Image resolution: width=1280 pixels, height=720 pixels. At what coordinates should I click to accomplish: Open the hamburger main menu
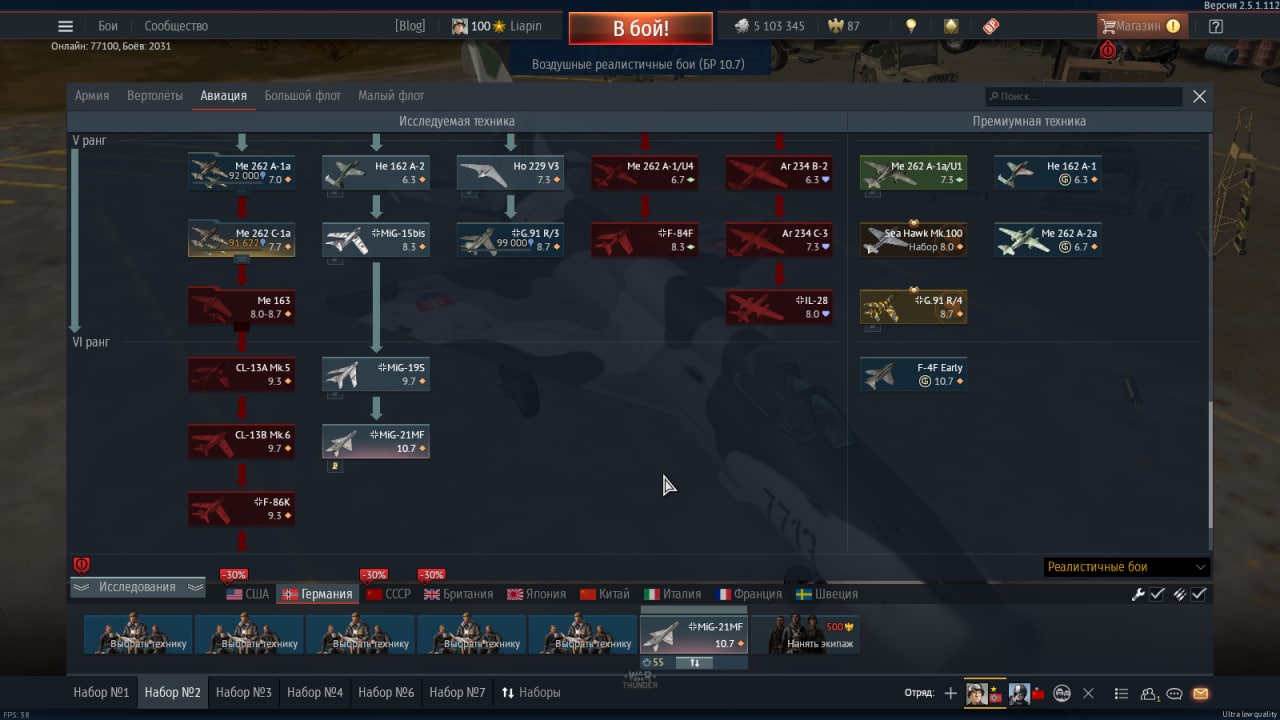click(x=65, y=27)
